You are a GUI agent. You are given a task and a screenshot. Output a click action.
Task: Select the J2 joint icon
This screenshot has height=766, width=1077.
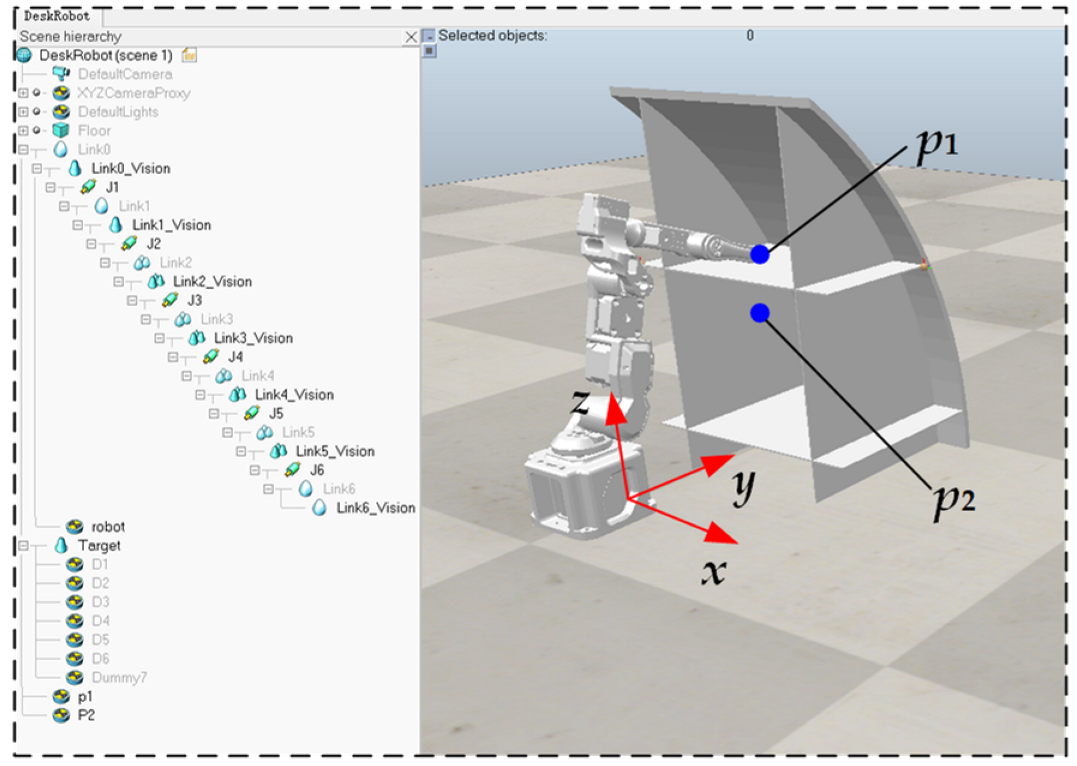[129, 243]
